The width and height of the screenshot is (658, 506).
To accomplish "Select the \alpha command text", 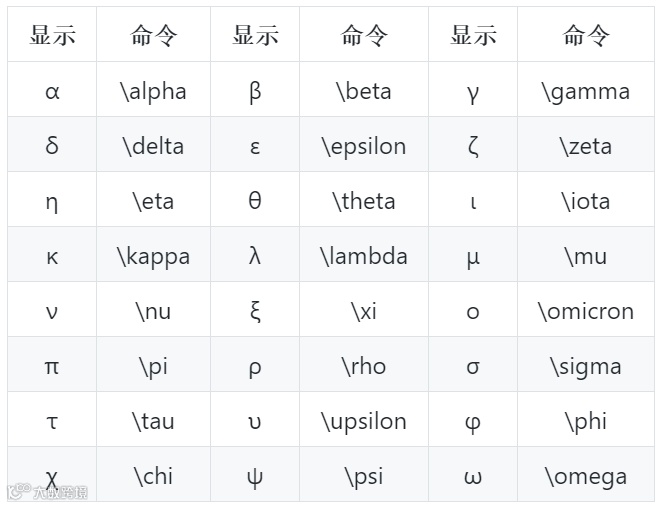I will point(153,91).
